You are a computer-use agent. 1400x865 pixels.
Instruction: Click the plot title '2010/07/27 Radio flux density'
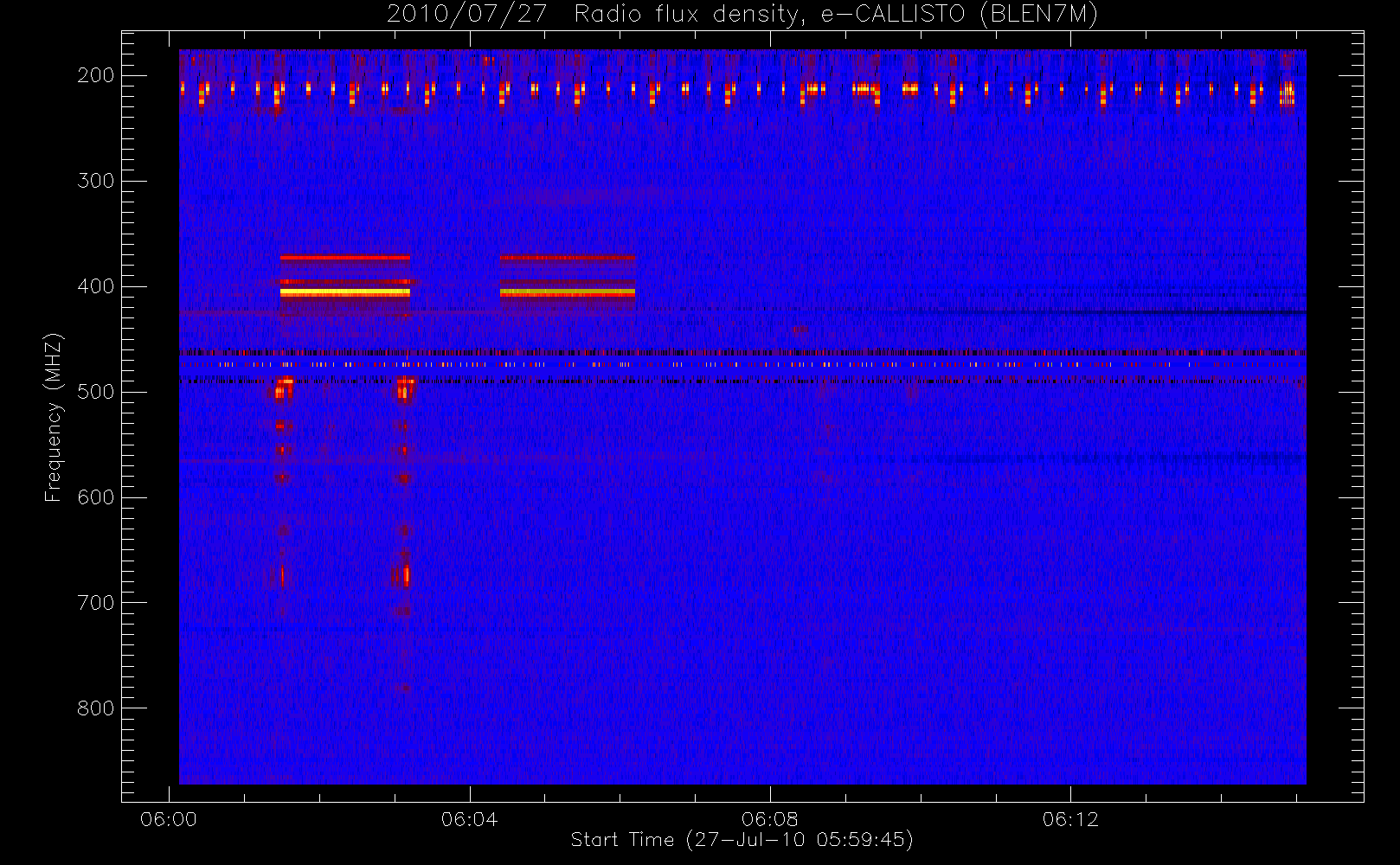point(742,15)
